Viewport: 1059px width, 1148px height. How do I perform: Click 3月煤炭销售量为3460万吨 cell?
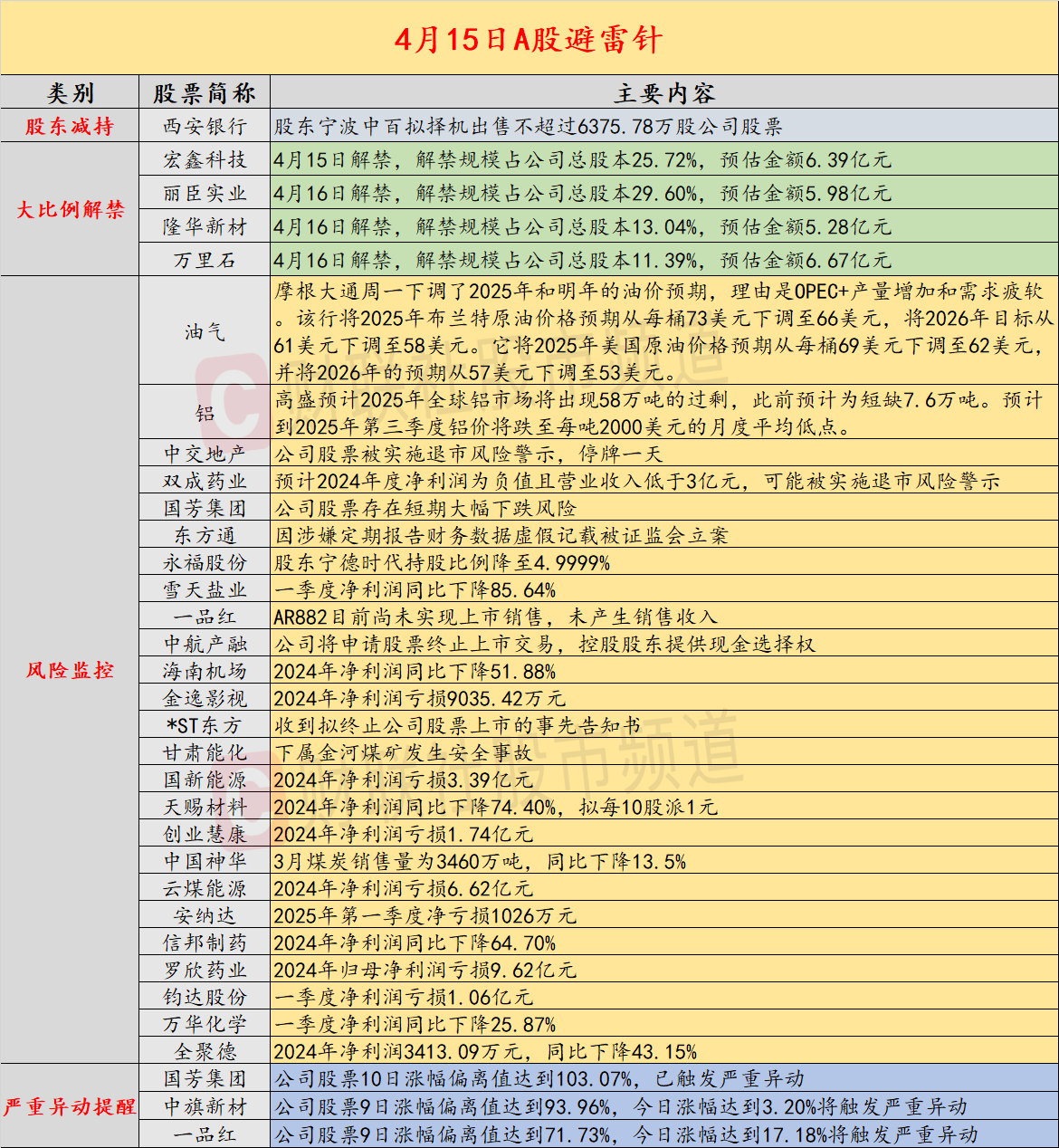tap(664, 861)
